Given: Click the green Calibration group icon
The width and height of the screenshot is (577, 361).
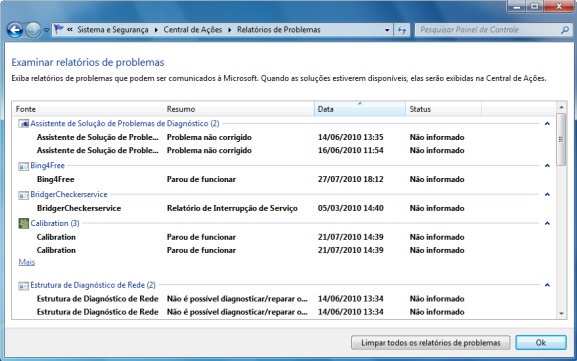Looking at the screenshot, I should (24, 223).
